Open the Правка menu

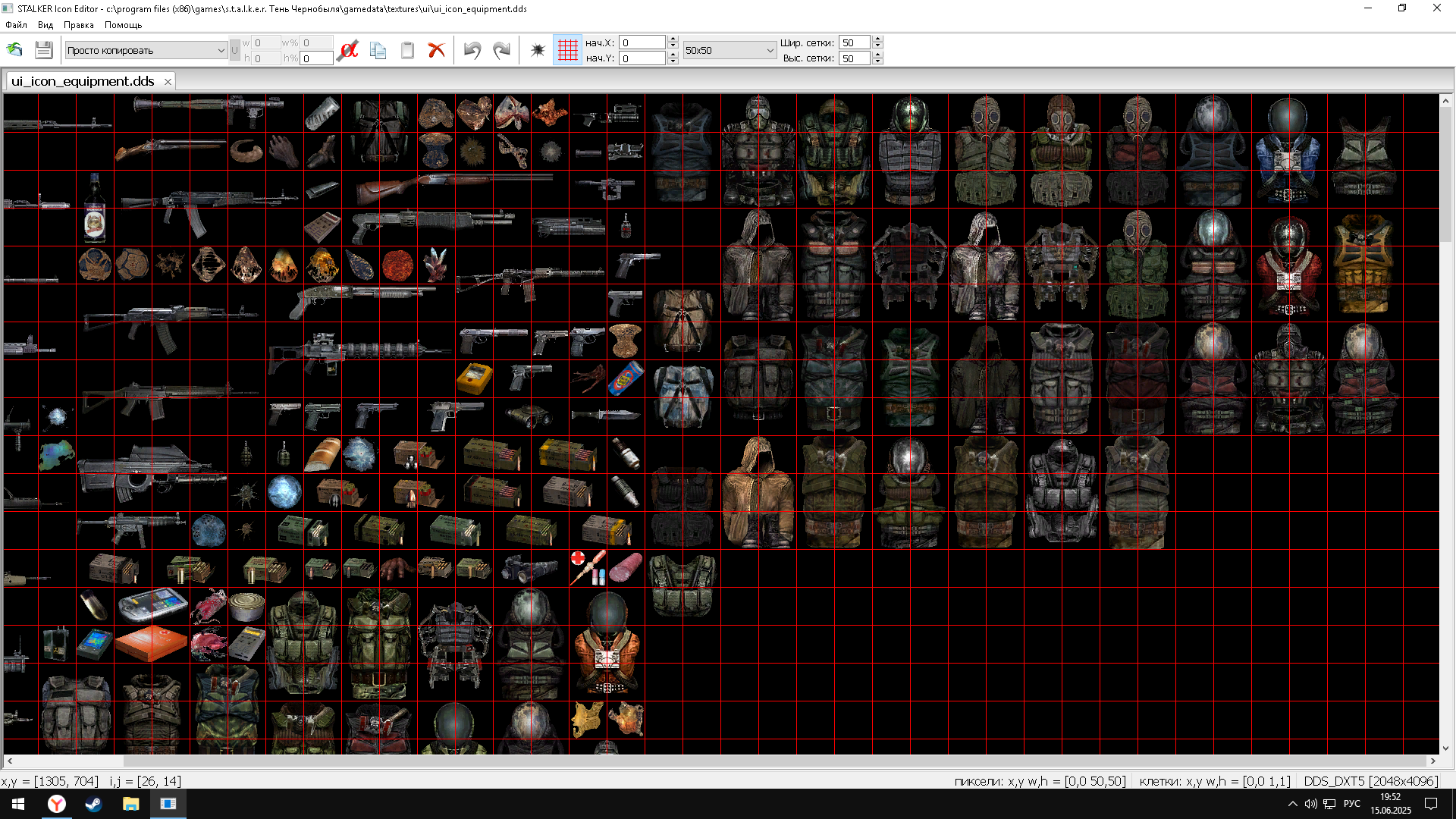click(x=79, y=25)
